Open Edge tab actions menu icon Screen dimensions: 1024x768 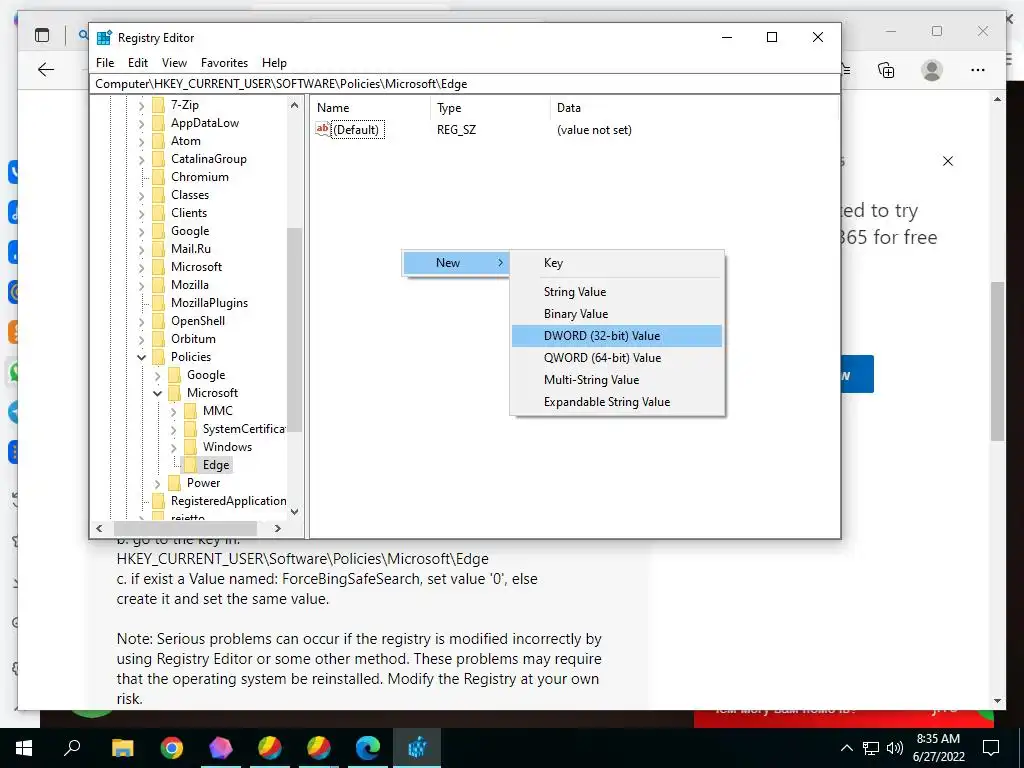42,35
